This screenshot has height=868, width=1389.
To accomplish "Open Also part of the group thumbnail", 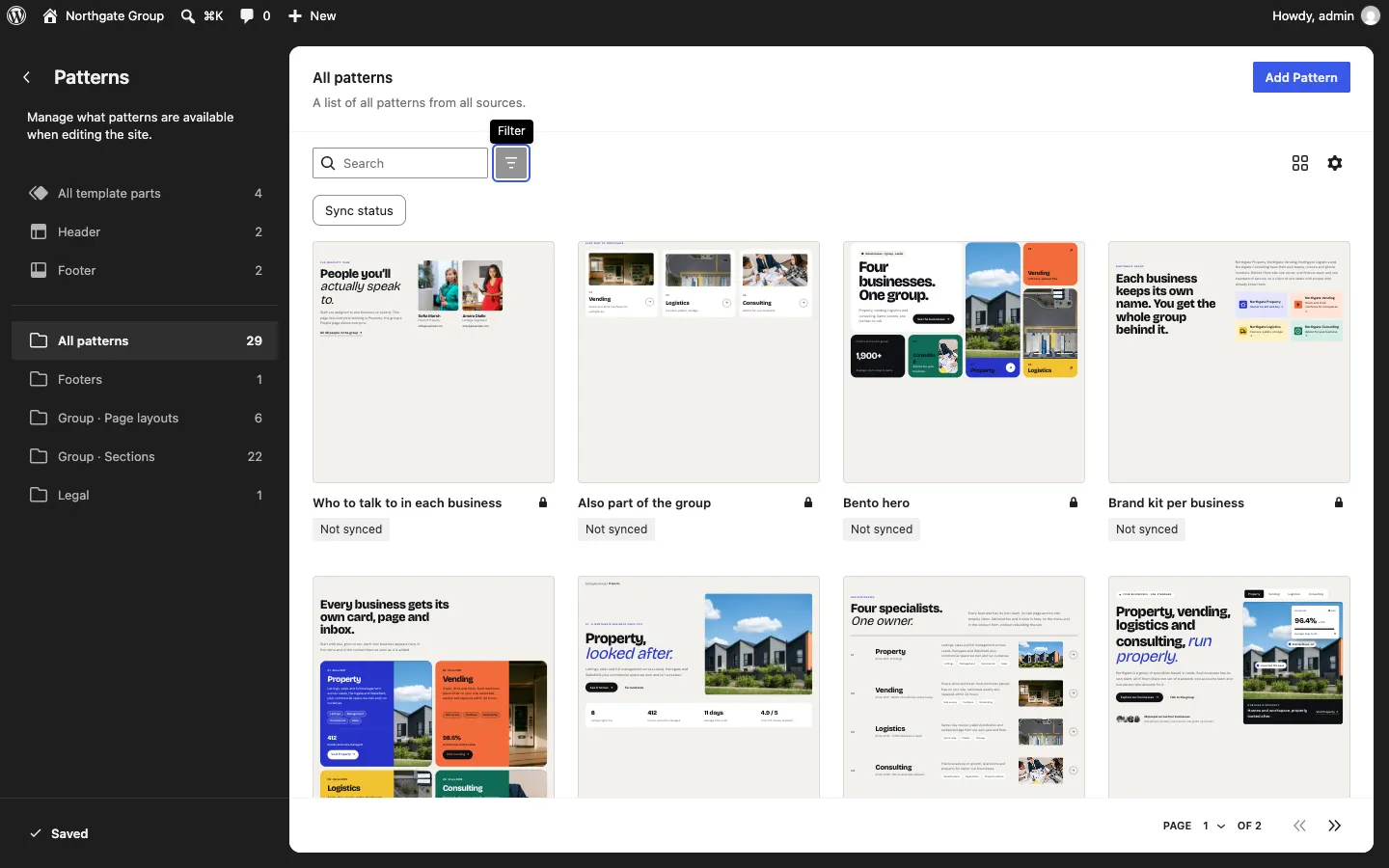I will (698, 362).
